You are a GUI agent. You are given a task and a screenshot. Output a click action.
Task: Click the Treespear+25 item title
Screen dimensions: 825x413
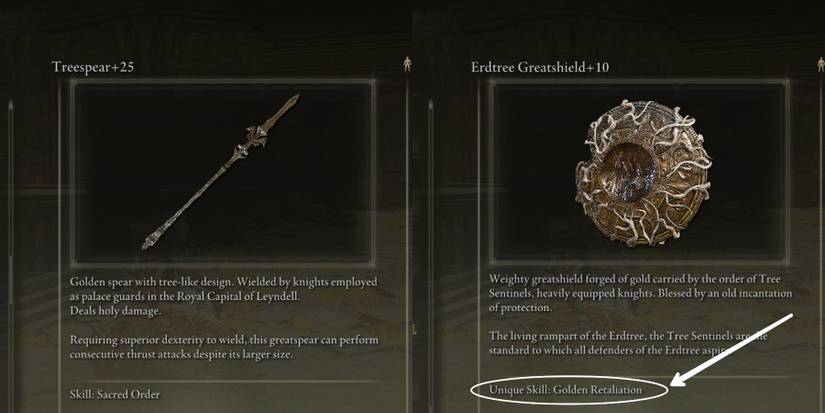pos(93,67)
